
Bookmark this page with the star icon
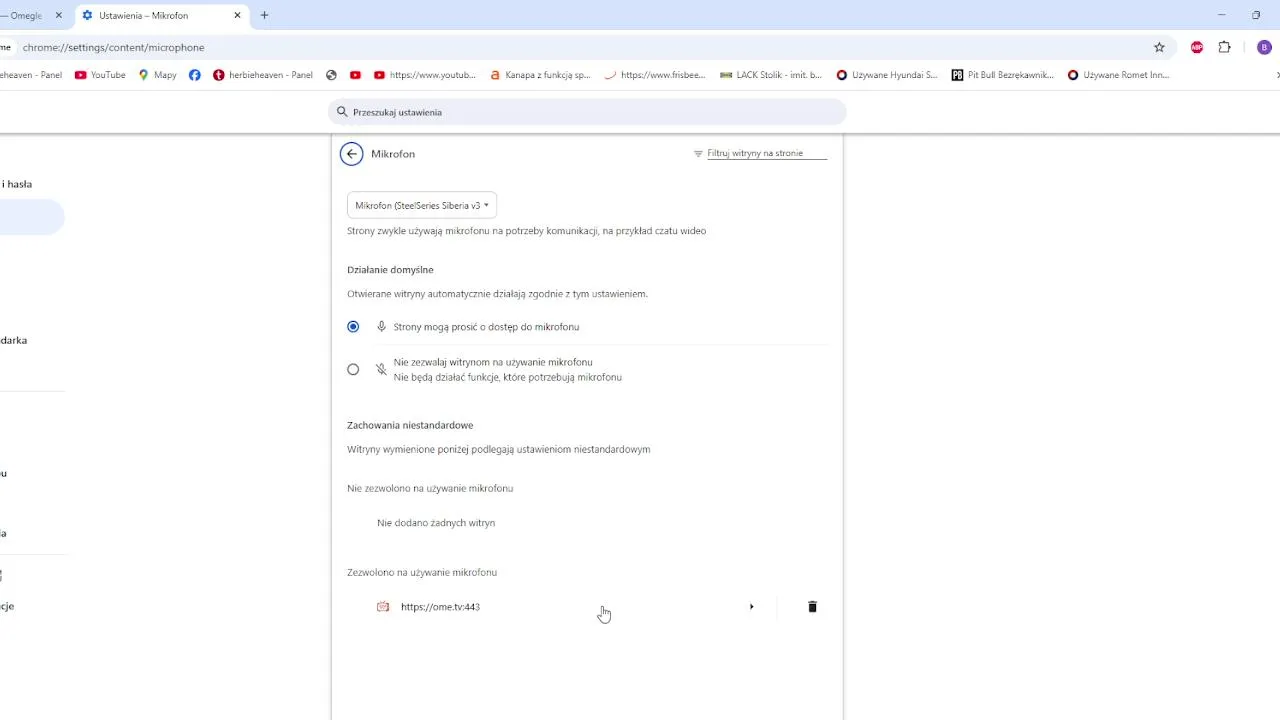[x=1159, y=47]
